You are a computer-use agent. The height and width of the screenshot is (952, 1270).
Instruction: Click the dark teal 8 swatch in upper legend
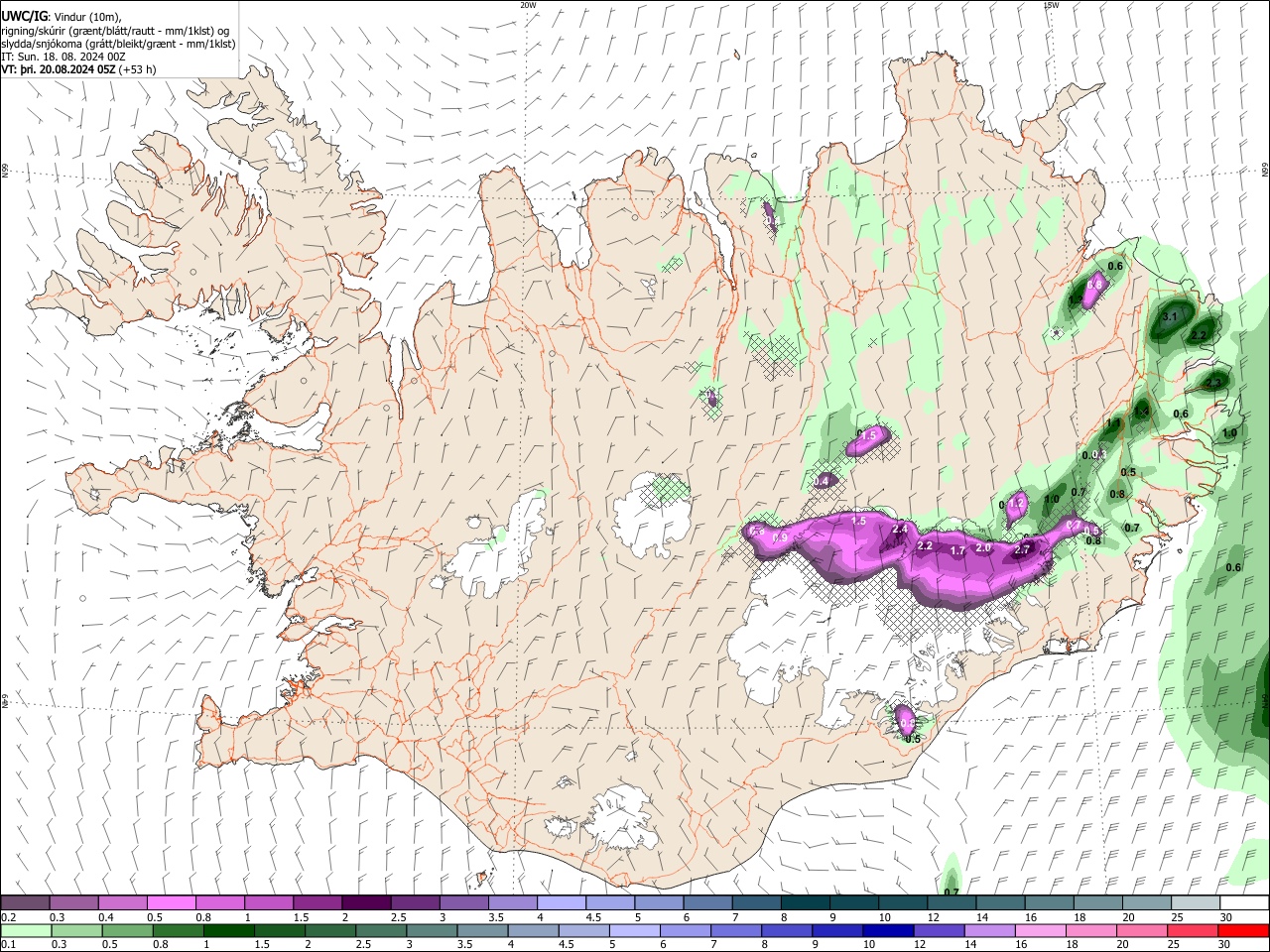(805, 903)
